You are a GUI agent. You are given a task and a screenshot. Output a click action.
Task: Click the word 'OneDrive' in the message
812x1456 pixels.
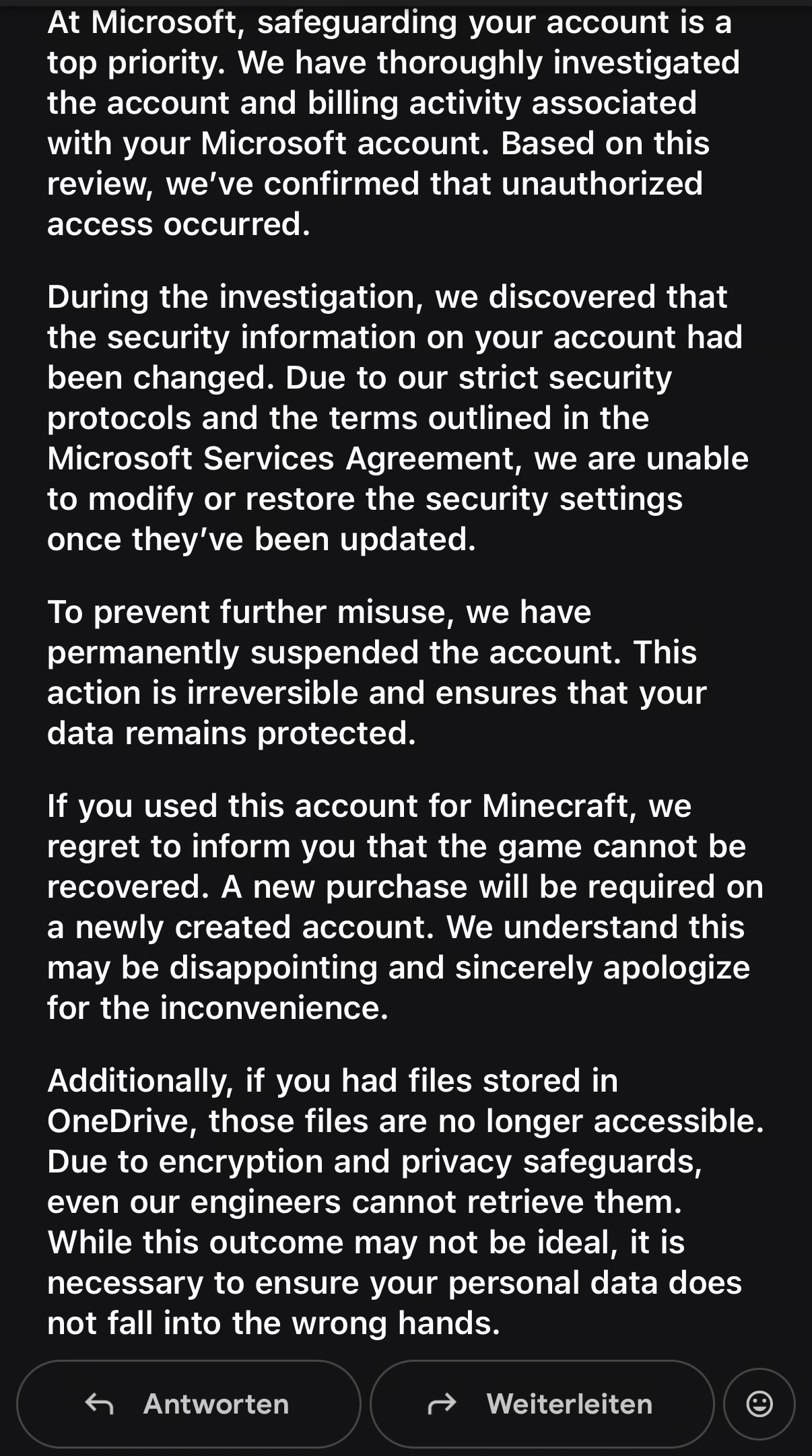coord(118,1121)
